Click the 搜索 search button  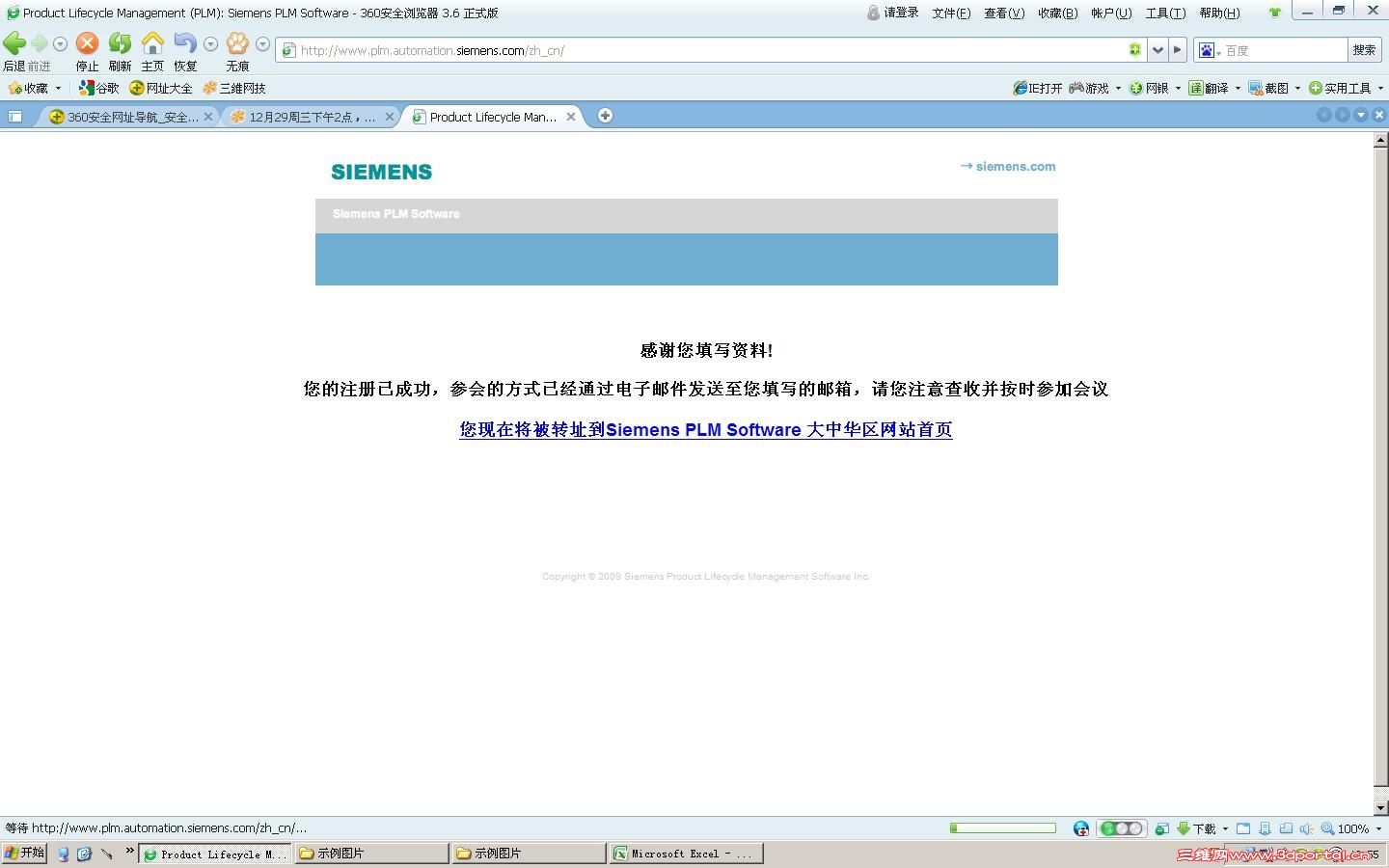coord(1364,50)
